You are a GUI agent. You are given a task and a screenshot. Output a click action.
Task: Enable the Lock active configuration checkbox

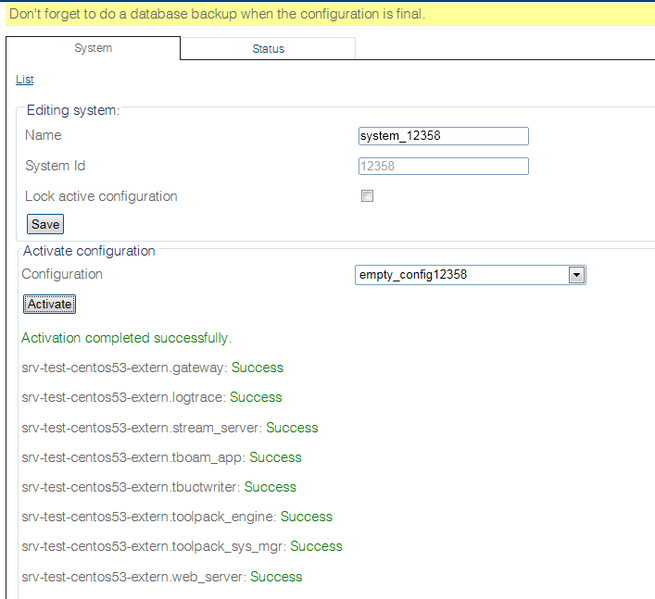[367, 197]
